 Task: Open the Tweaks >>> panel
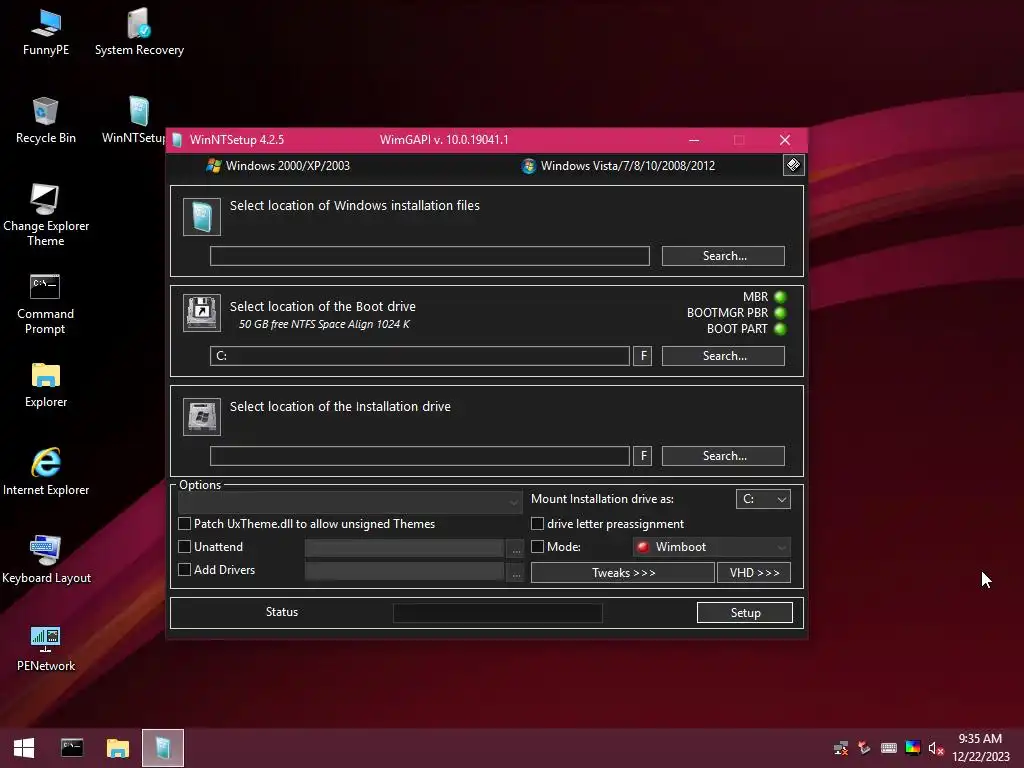pyautogui.click(x=622, y=573)
